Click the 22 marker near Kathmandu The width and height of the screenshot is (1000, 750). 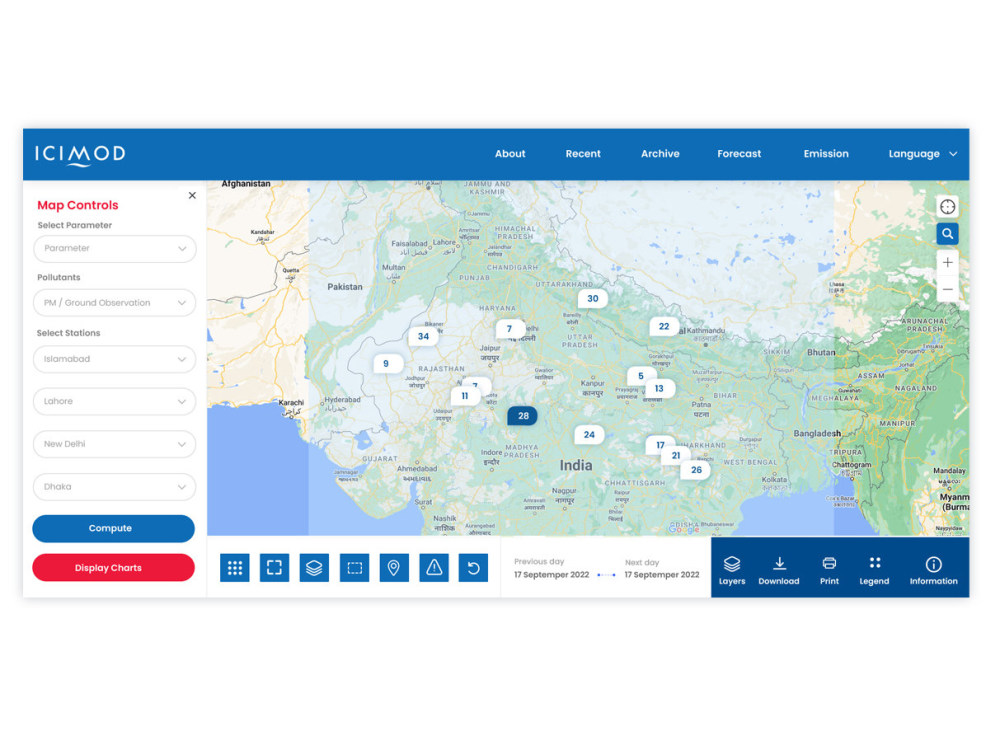(x=664, y=327)
